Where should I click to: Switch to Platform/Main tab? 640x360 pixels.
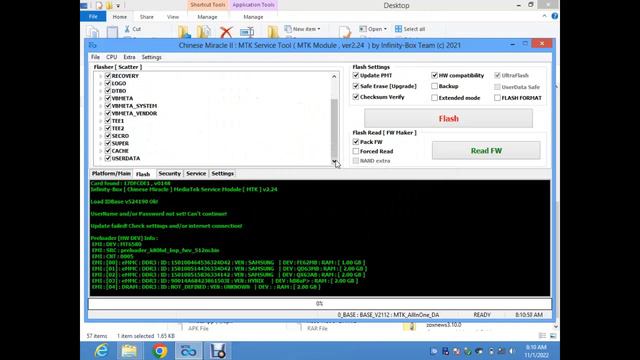point(111,173)
